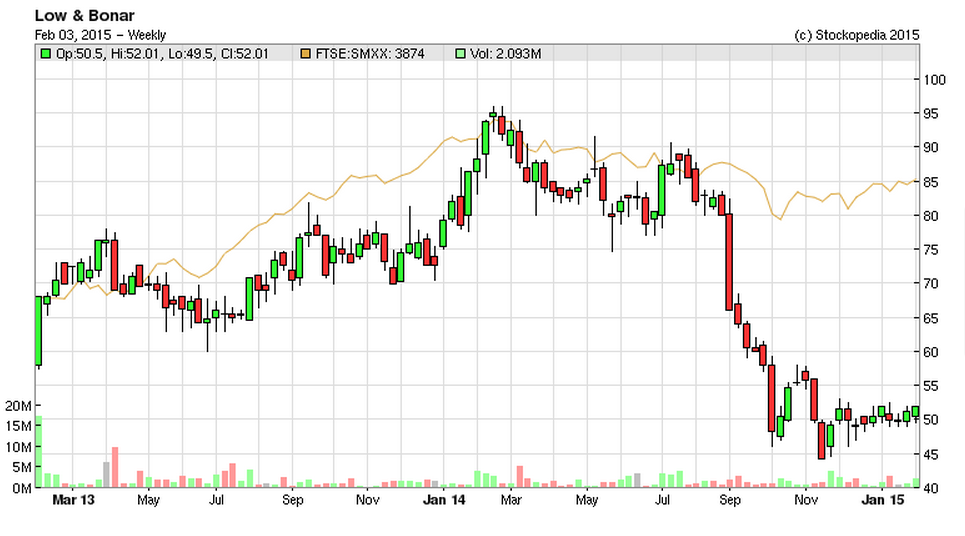Click the tallest red volume bar near April 2013

pos(114,467)
